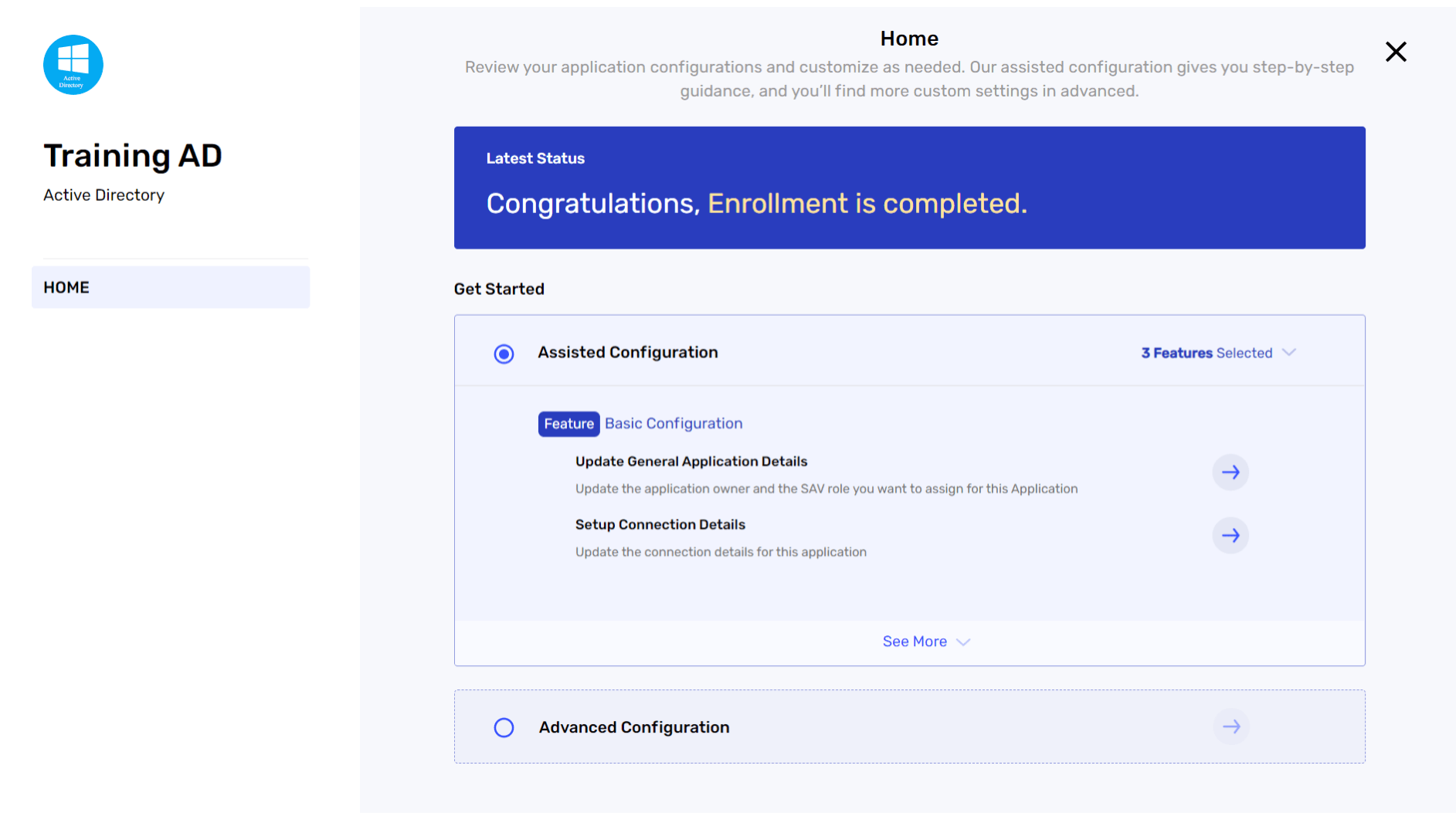Image resolution: width=1456 pixels, height=816 pixels.
Task: Click the Latest Status enrollment banner
Action: [910, 188]
